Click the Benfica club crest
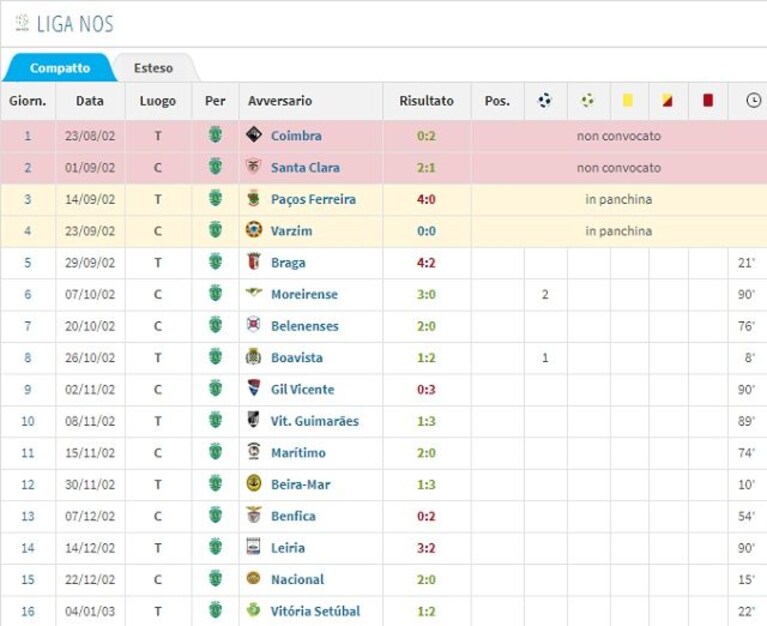The image size is (767, 626). [253, 514]
